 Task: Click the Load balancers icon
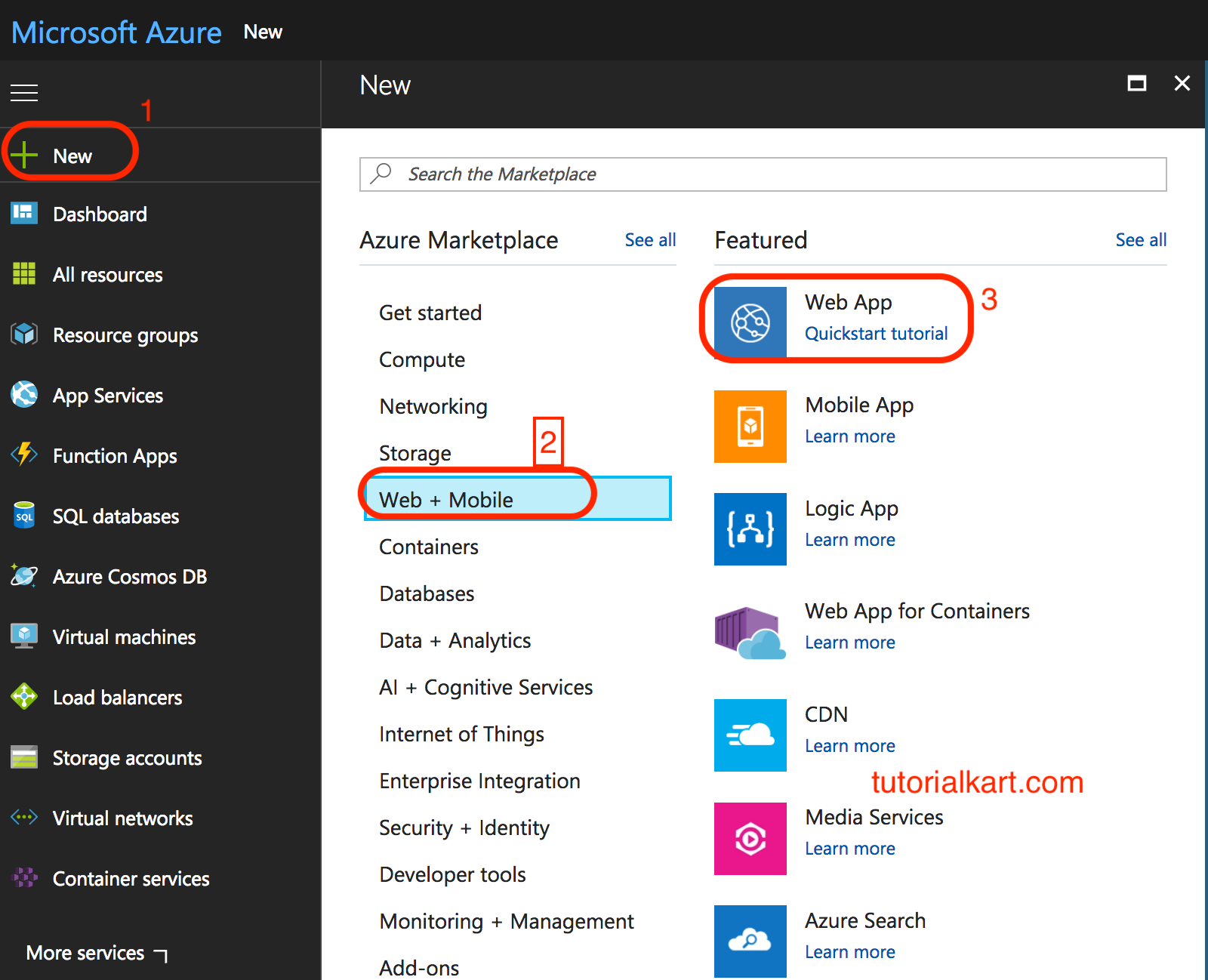[x=23, y=696]
